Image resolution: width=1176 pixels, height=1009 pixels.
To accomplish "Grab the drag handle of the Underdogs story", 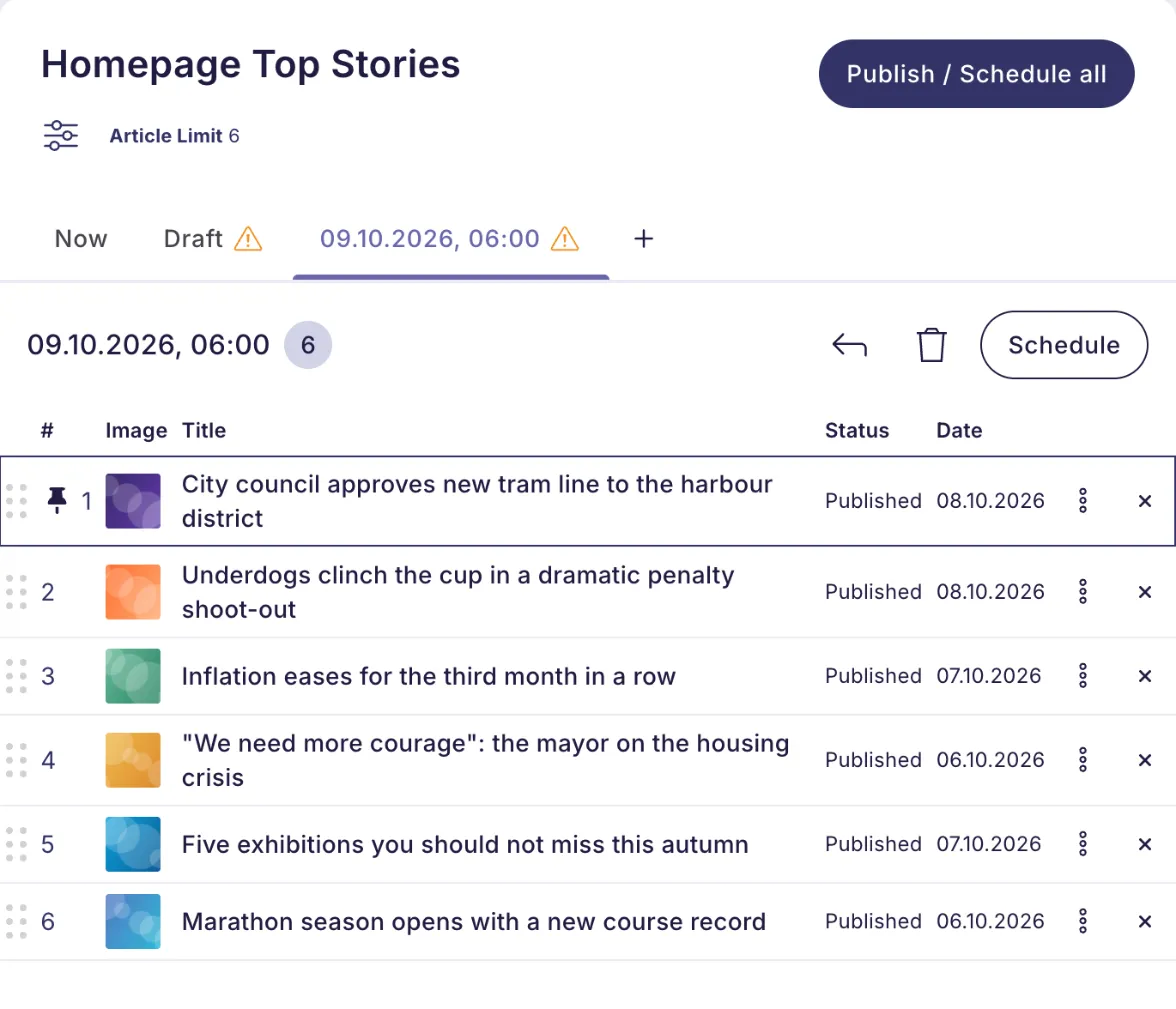I will (16, 592).
